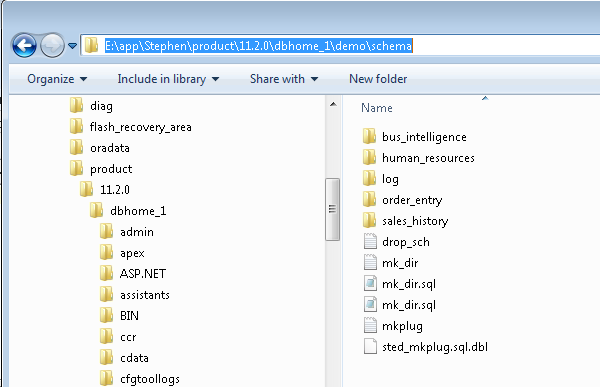Viewport: 600px width, 387px height.
Task: Select the cfgtoollogs label in tree
Action: point(150,379)
